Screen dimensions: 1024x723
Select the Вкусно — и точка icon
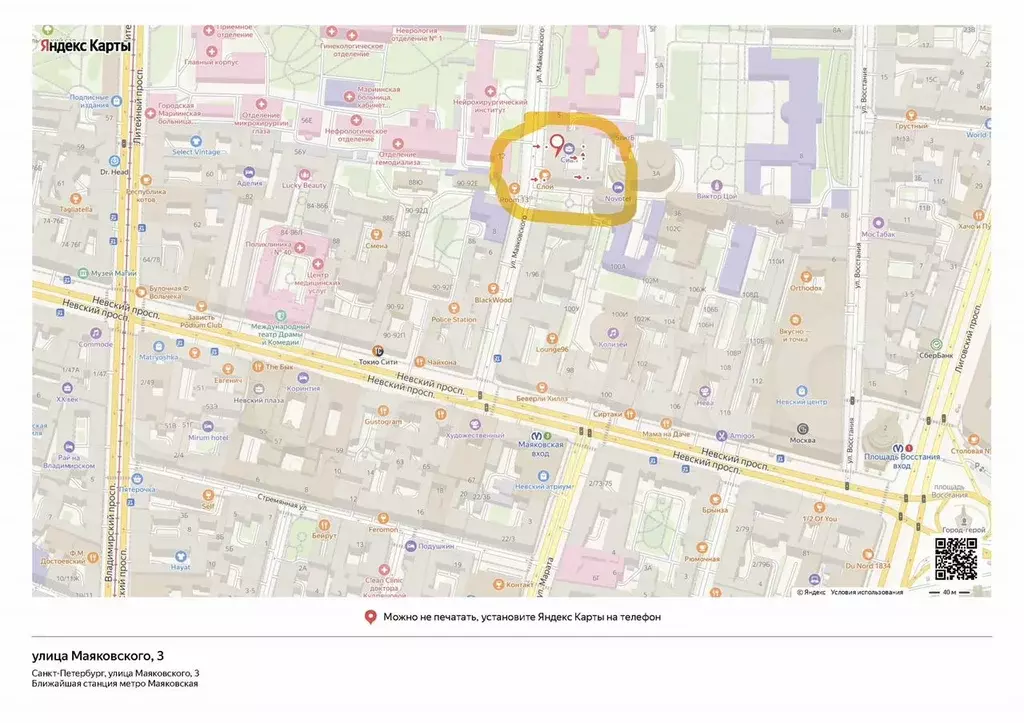pyautogui.click(x=795, y=320)
